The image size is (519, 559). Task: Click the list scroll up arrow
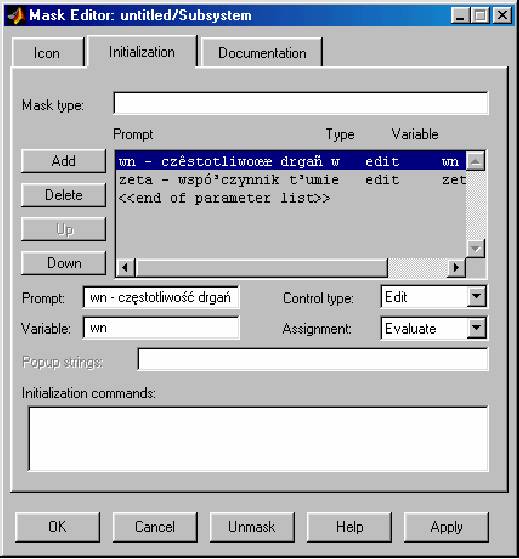pos(475,161)
